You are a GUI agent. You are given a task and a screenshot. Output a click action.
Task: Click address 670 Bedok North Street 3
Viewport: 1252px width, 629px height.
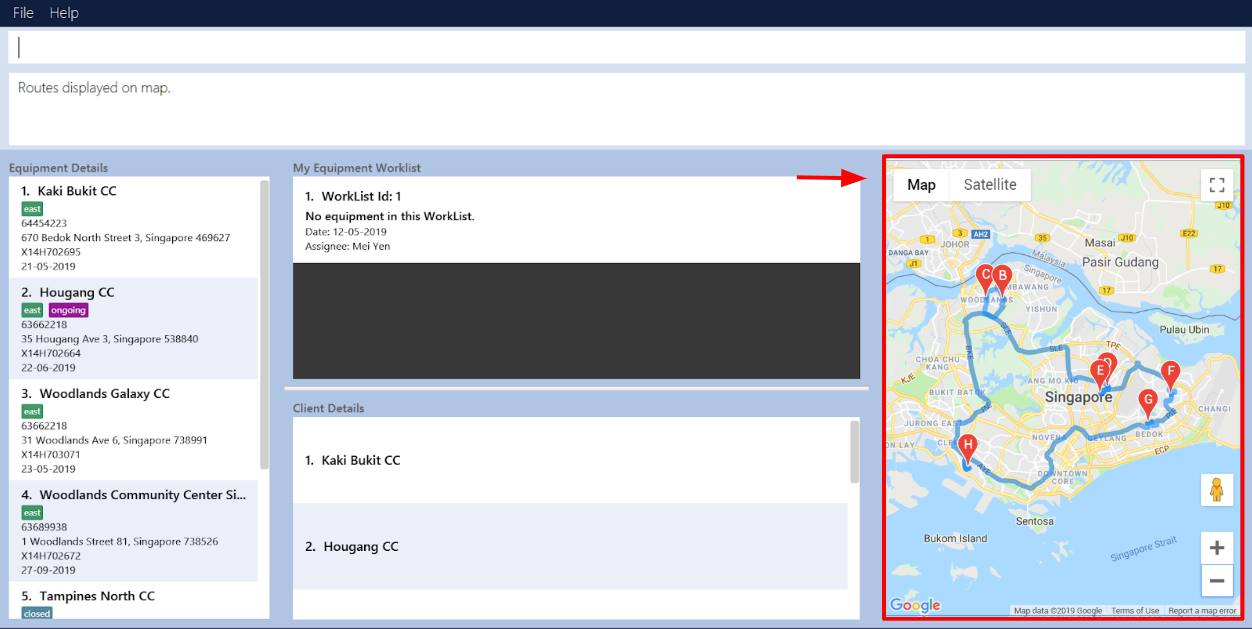pyautogui.click(x=126, y=238)
